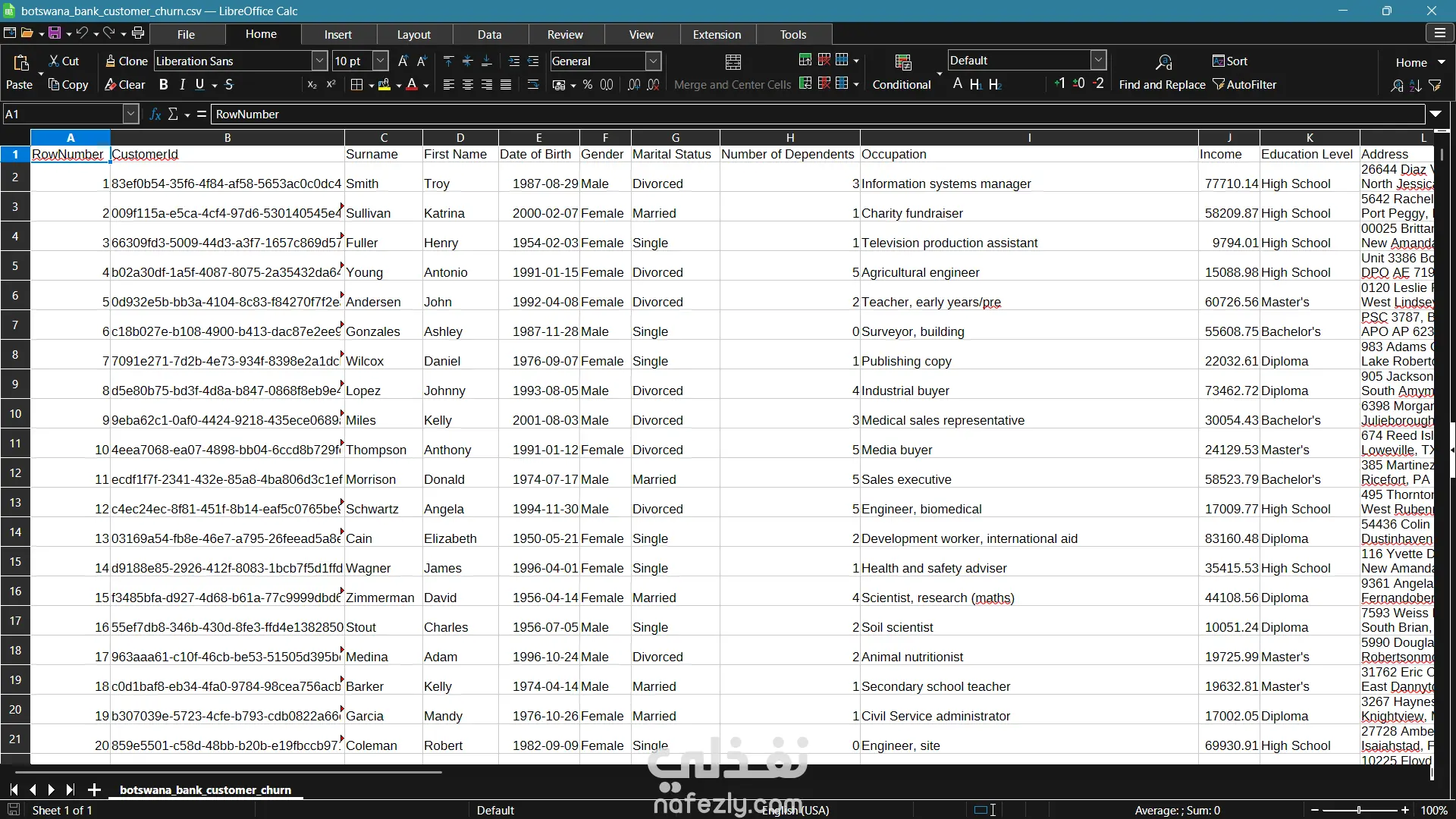Toggle Bold formatting

(x=163, y=85)
